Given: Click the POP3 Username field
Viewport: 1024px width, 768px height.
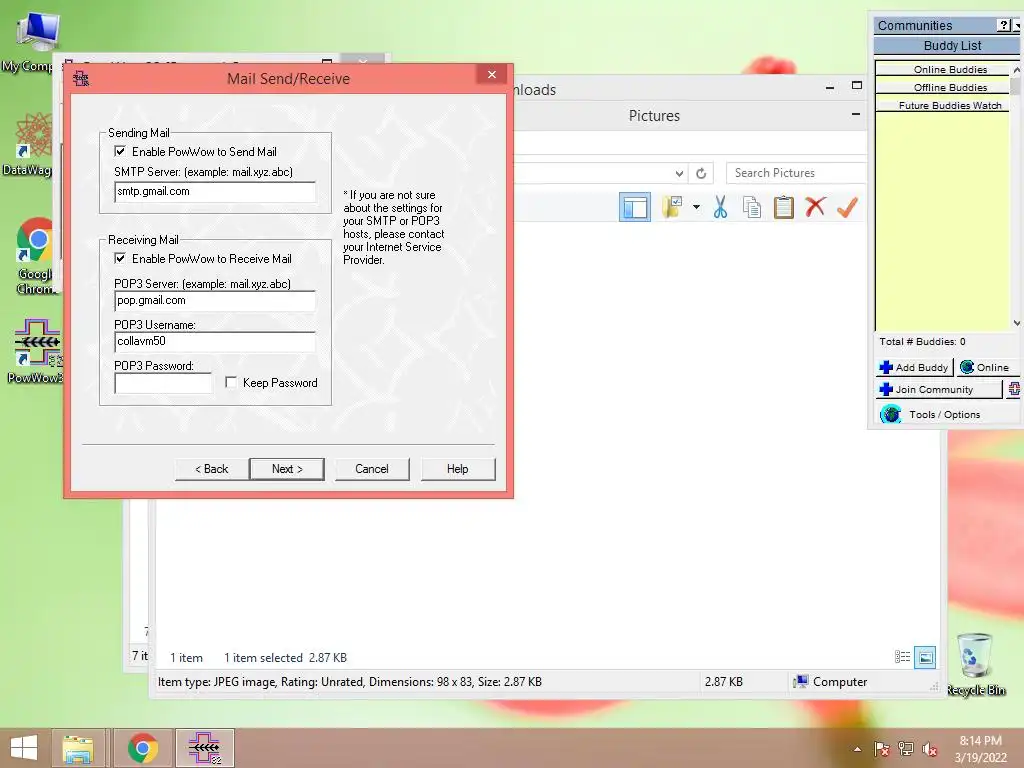Looking at the screenshot, I should tap(215, 342).
